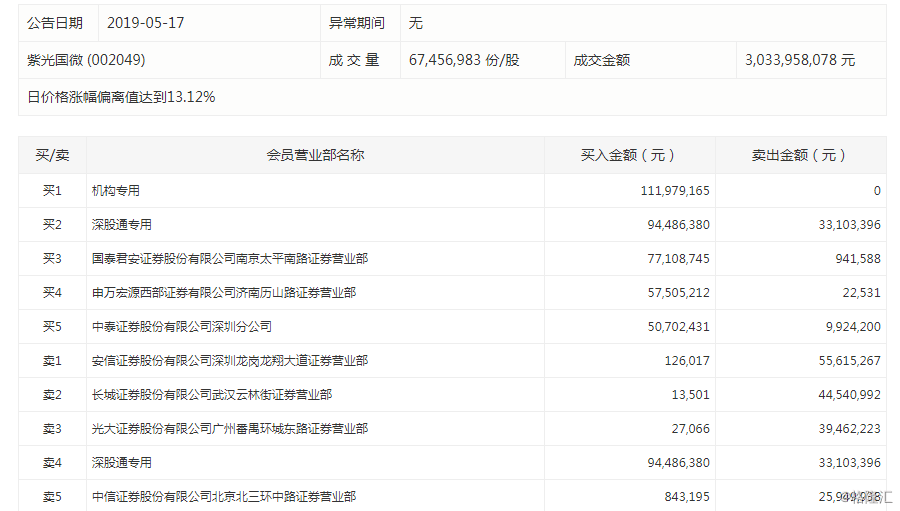Click the 卖1 rank cell

(x=52, y=361)
